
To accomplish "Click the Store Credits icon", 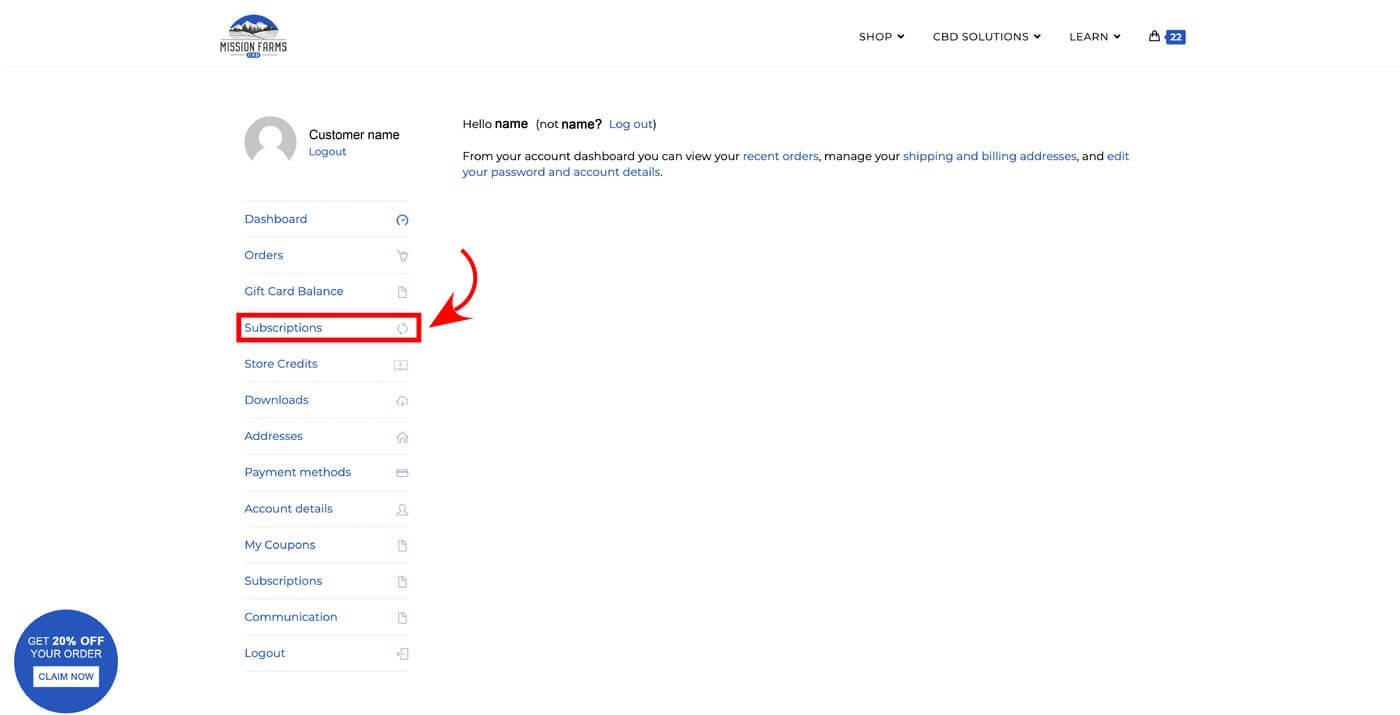I will [x=401, y=365].
